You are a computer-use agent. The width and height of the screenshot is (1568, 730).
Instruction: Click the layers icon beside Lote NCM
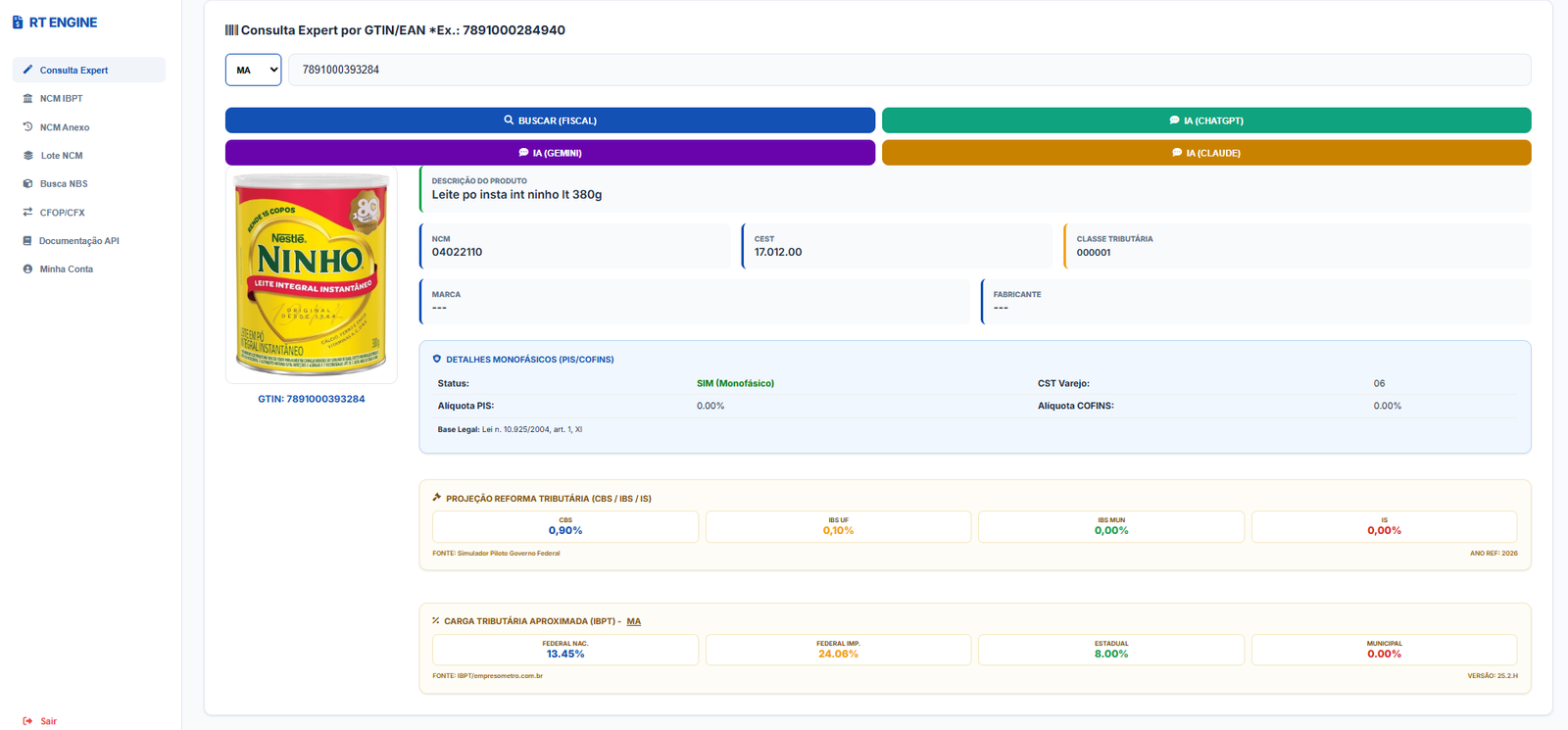(x=28, y=155)
